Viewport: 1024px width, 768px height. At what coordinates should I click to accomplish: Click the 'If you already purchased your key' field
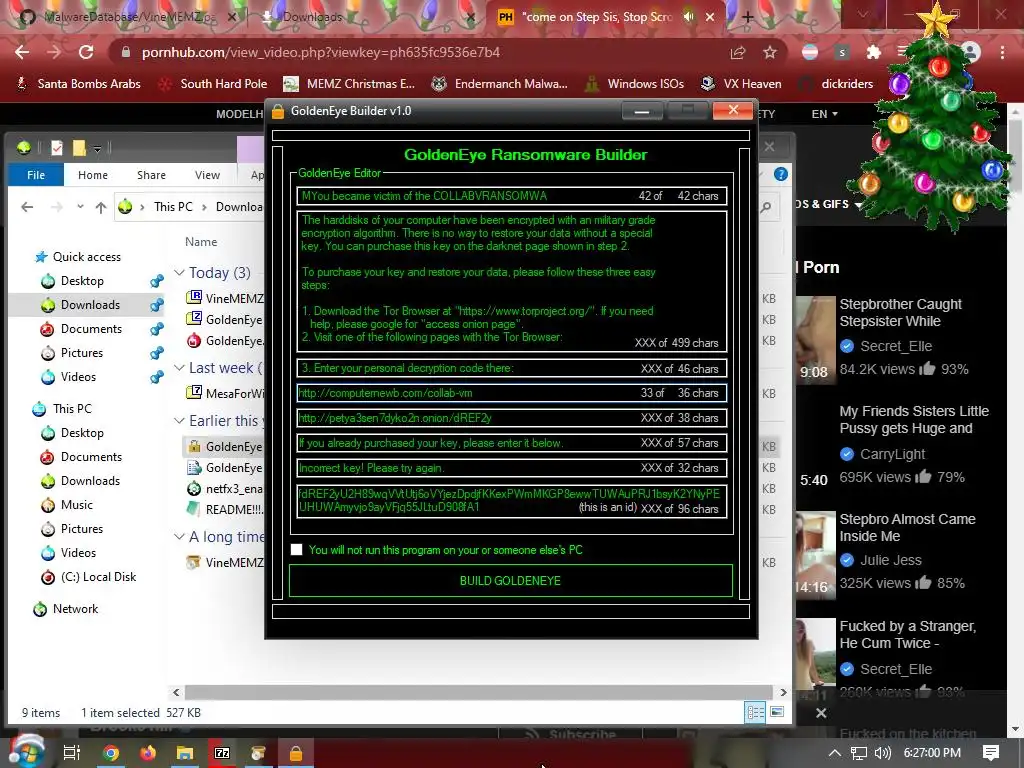point(511,443)
